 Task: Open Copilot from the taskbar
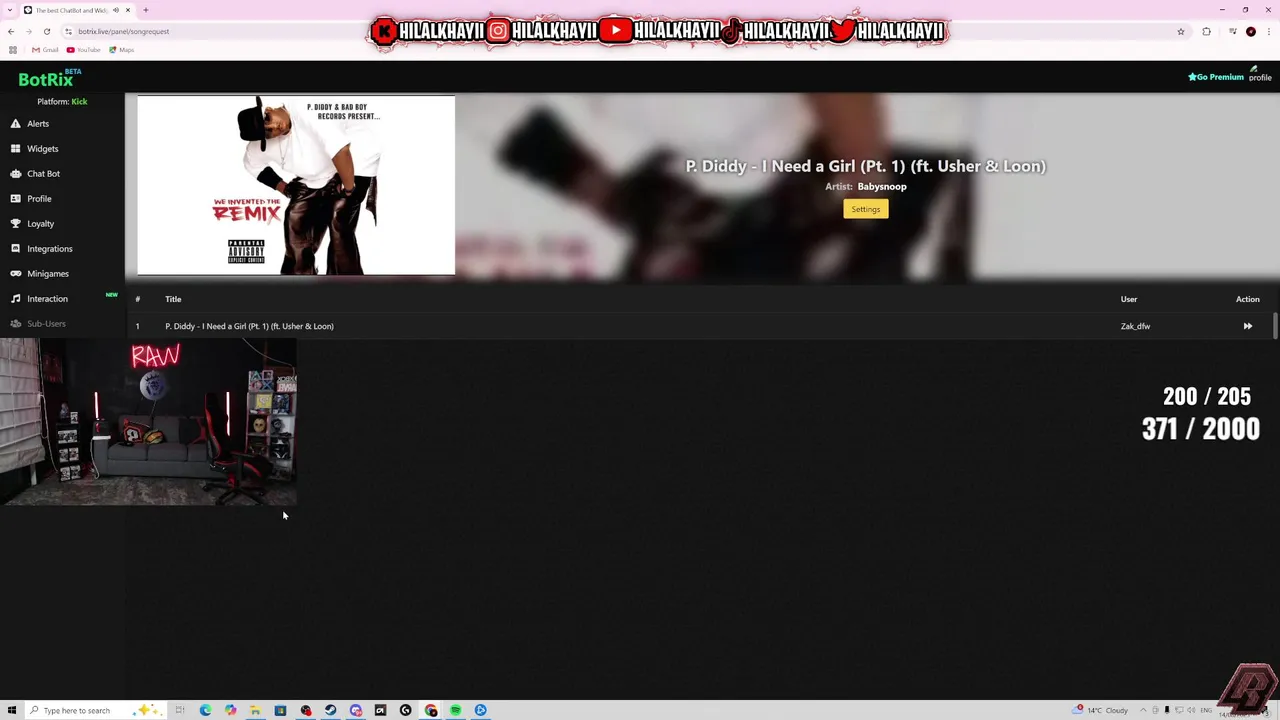[x=230, y=710]
